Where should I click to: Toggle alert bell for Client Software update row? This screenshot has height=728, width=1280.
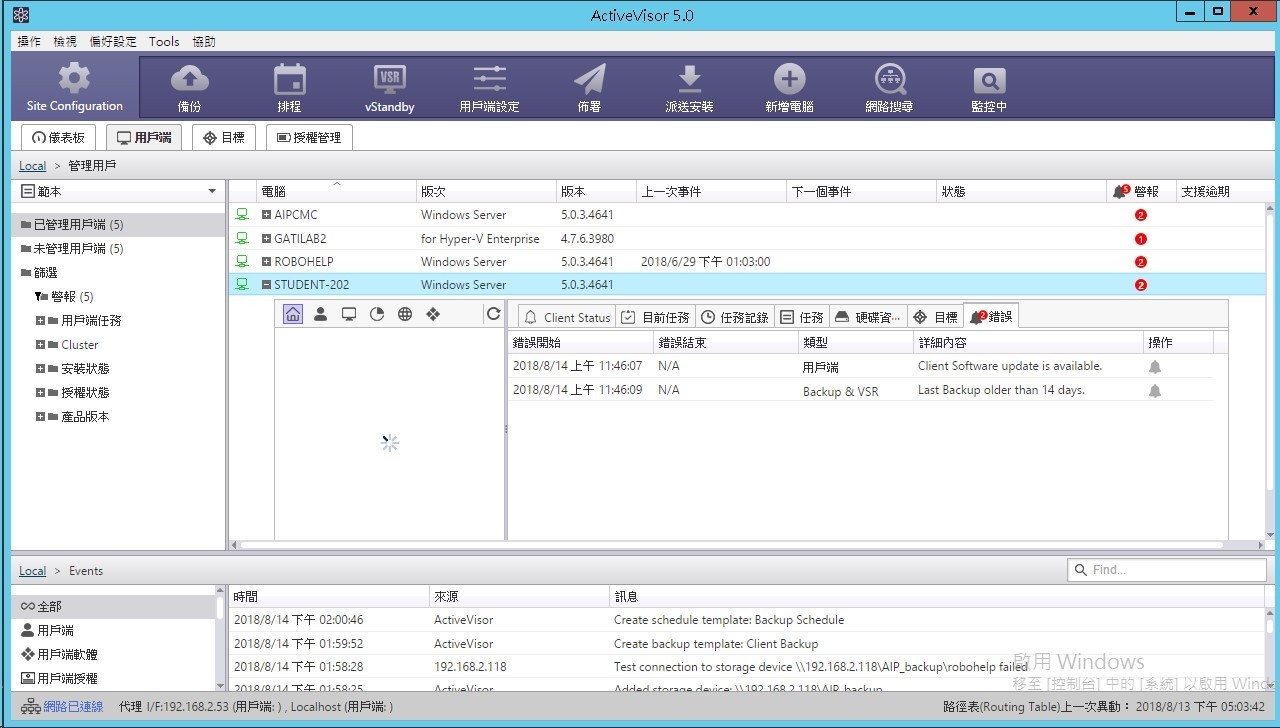coord(1155,367)
